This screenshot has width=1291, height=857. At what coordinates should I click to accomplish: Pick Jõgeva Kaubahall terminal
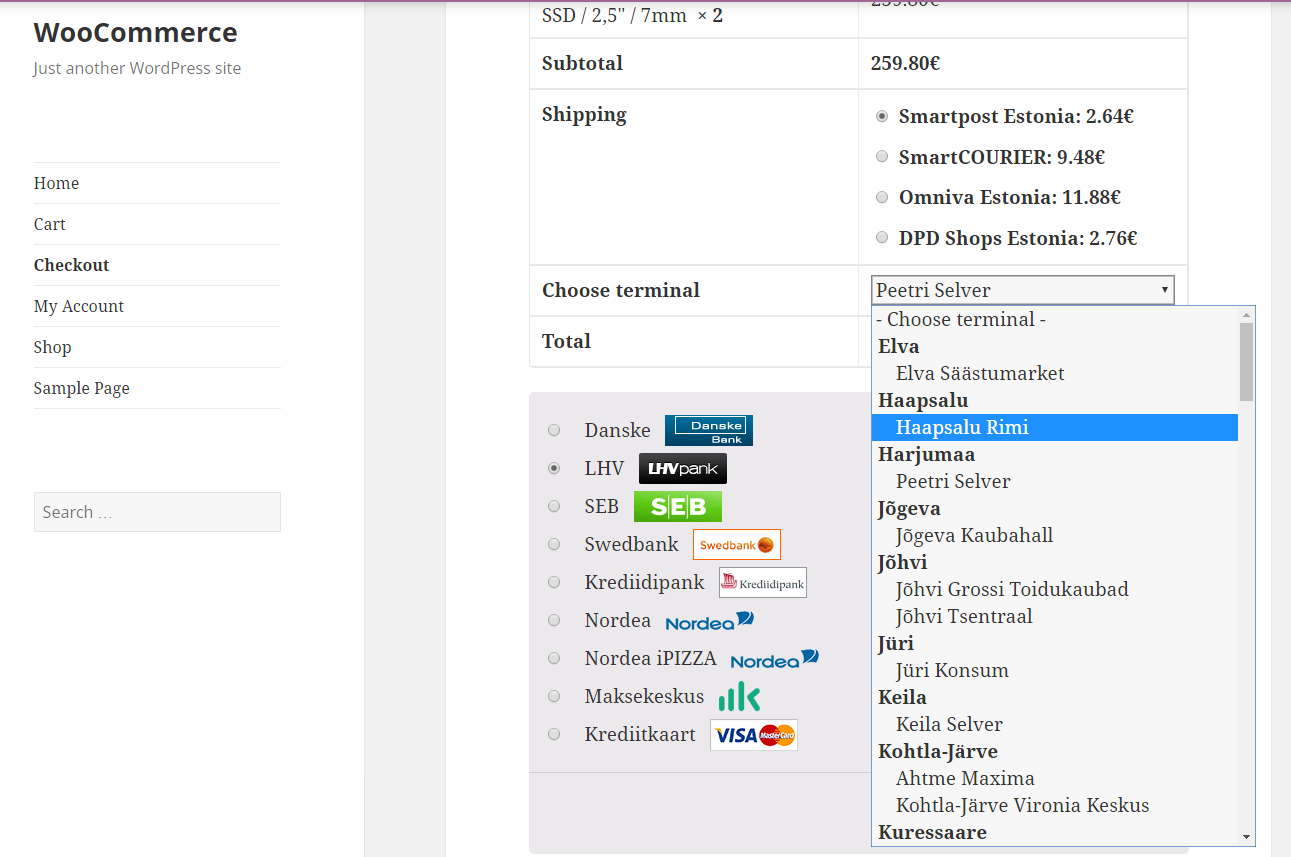1055,535
